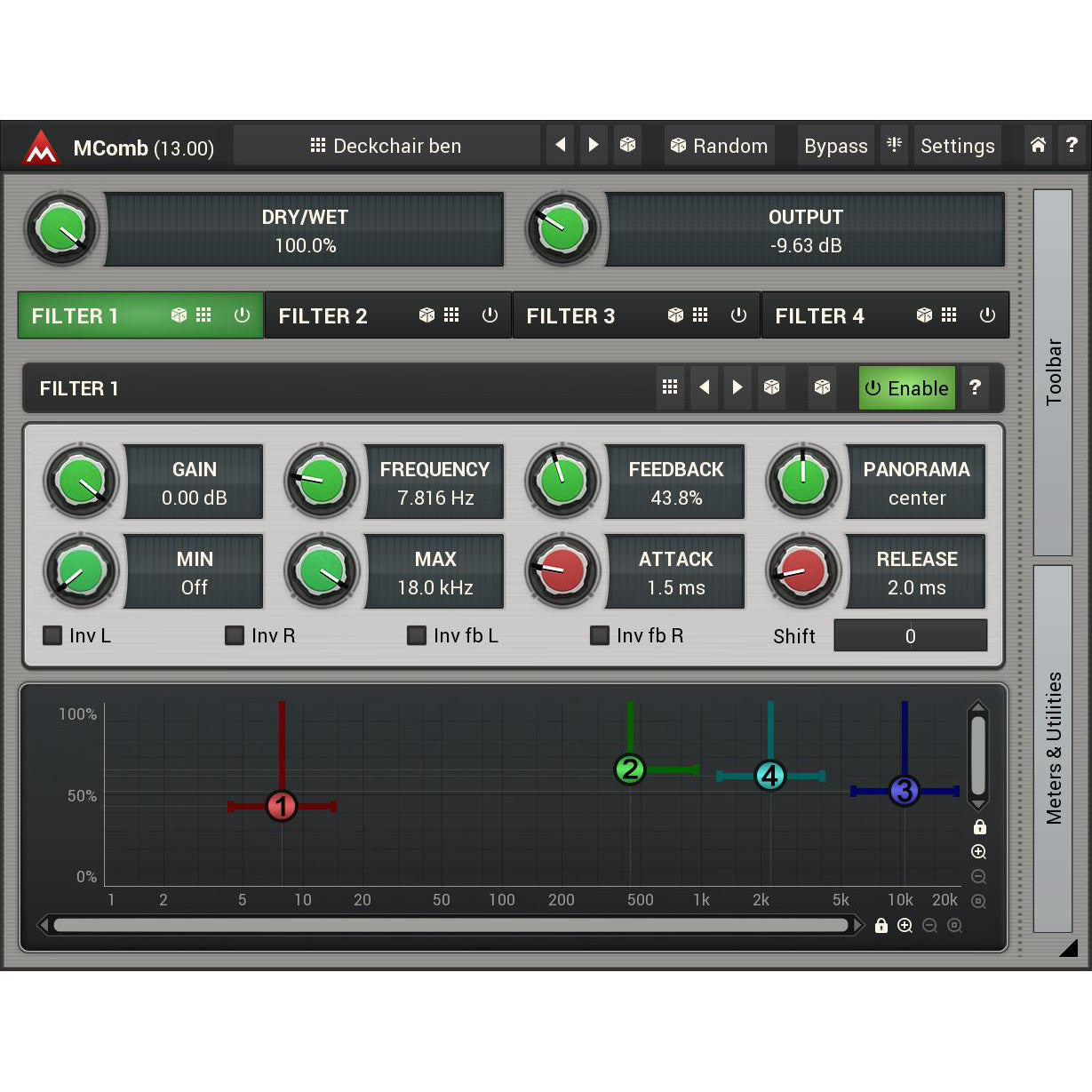
Task: Check the Inv L checkbox
Action: coord(52,635)
